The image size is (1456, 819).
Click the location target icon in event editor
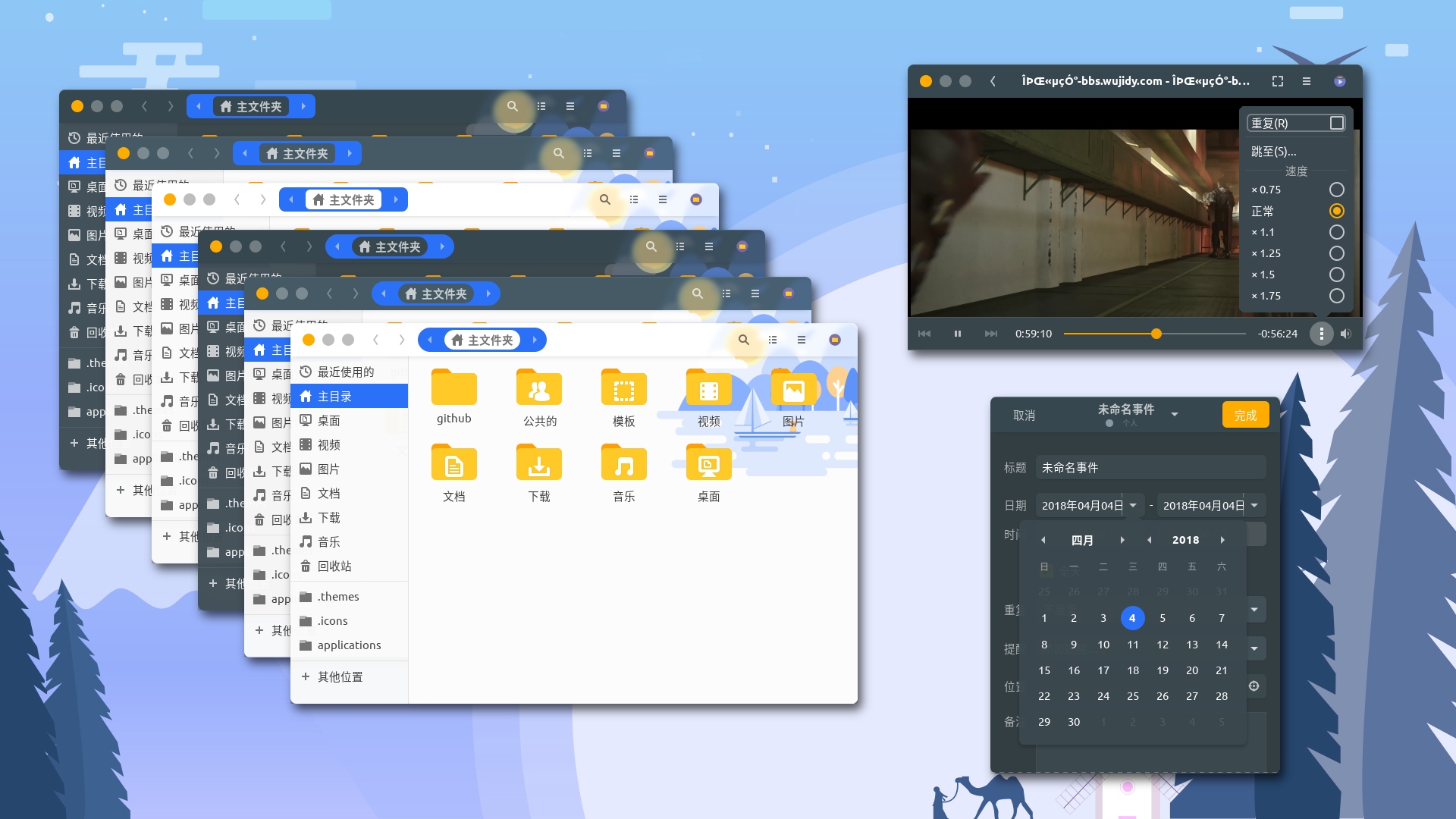[1254, 686]
